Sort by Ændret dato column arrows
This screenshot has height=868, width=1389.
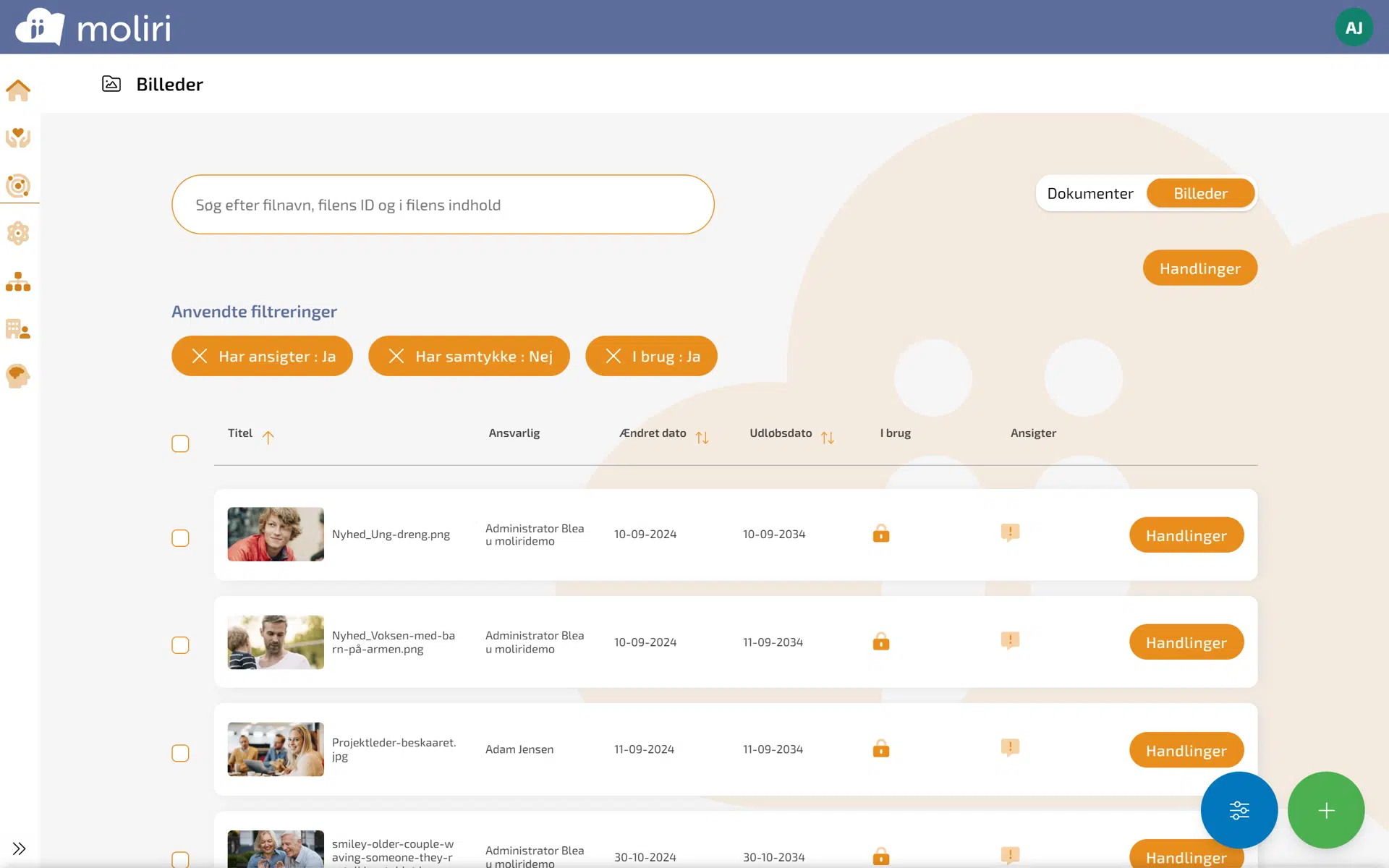coord(702,438)
